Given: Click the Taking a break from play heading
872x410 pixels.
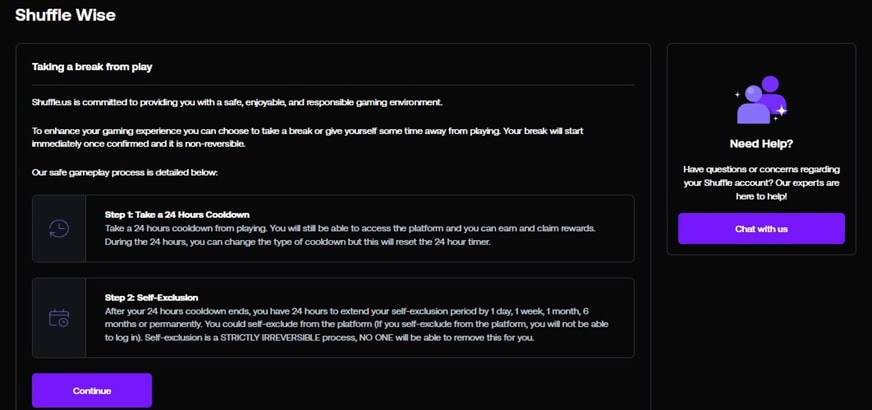Looking at the screenshot, I should [92, 67].
